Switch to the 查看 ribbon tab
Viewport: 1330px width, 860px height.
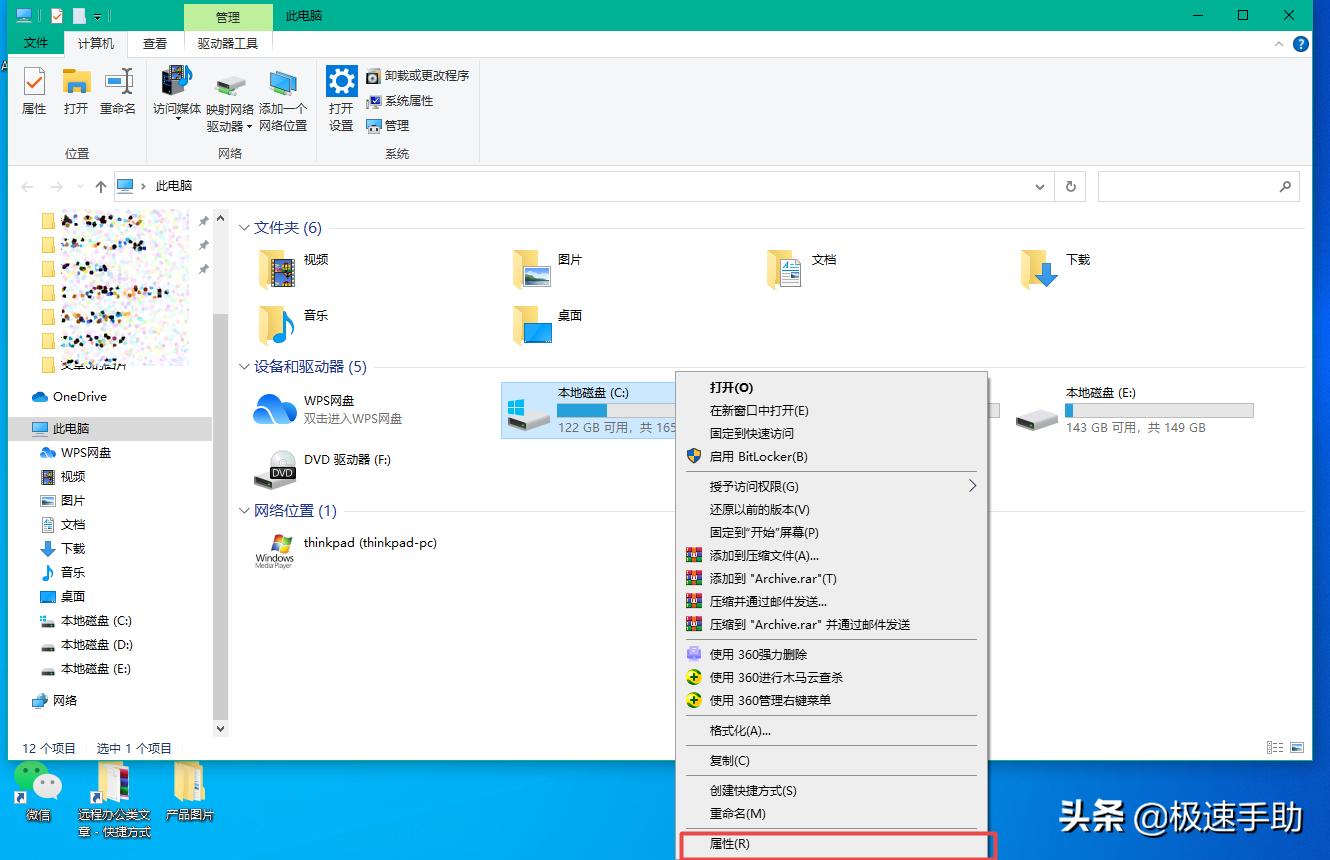[155, 43]
